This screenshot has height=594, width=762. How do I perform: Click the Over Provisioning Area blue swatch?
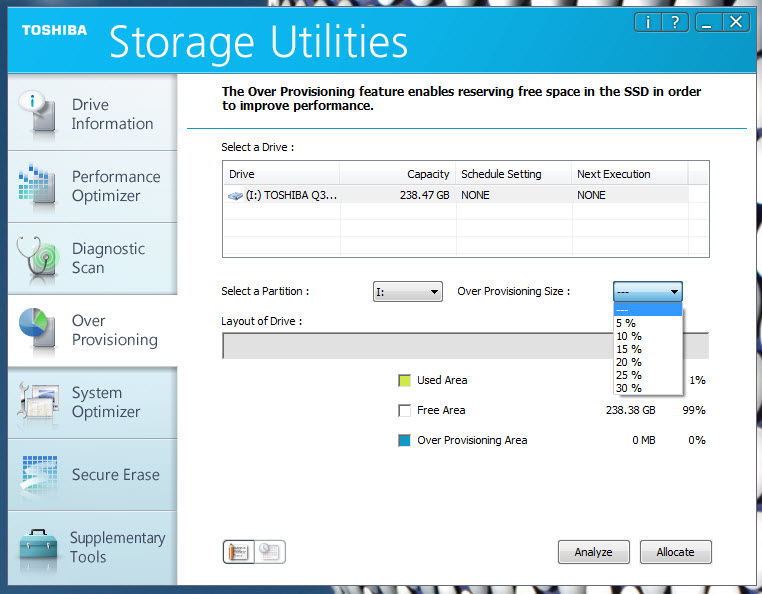click(404, 440)
